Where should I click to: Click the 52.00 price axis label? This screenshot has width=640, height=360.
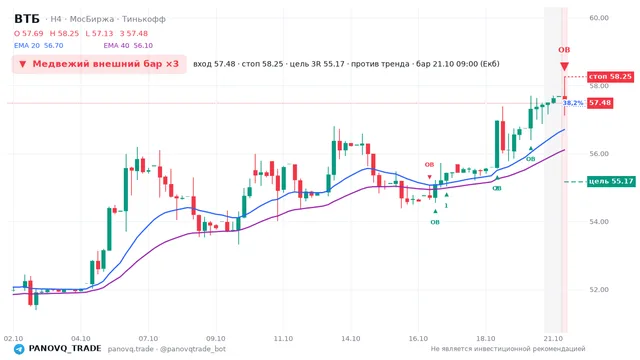pyautogui.click(x=599, y=290)
